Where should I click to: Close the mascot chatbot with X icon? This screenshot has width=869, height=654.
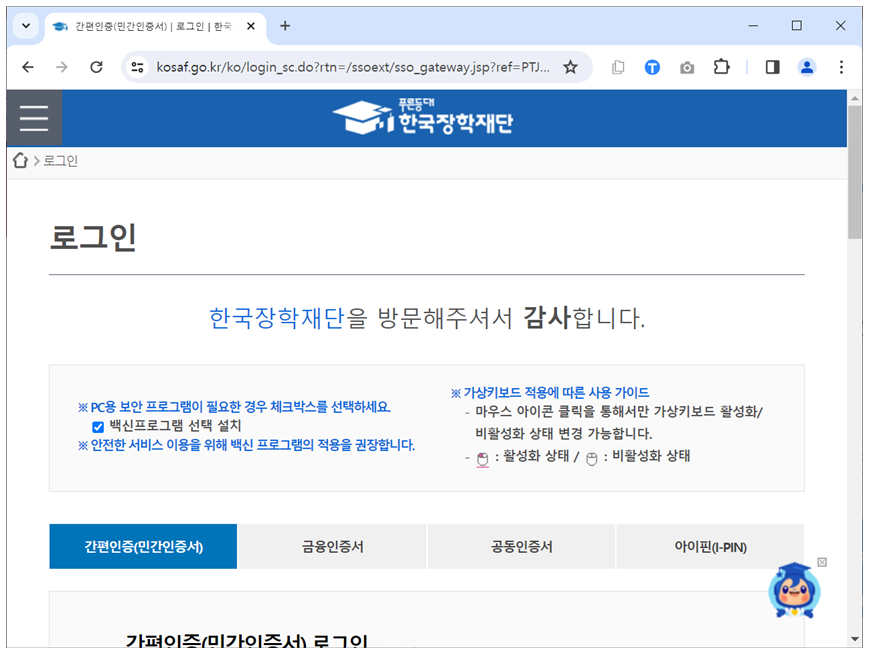(x=822, y=562)
